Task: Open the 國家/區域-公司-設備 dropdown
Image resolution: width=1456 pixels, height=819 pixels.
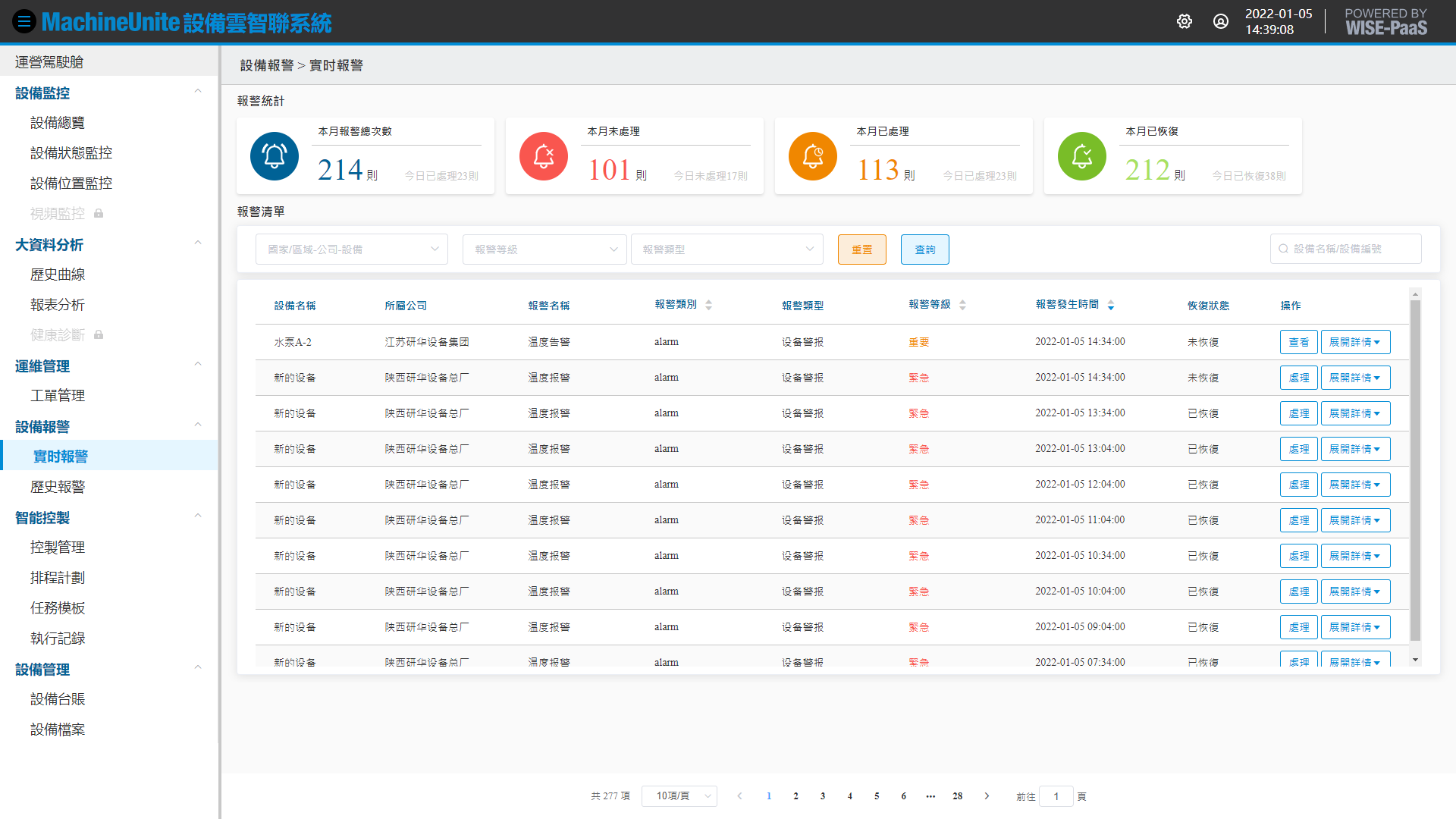Action: coord(352,249)
